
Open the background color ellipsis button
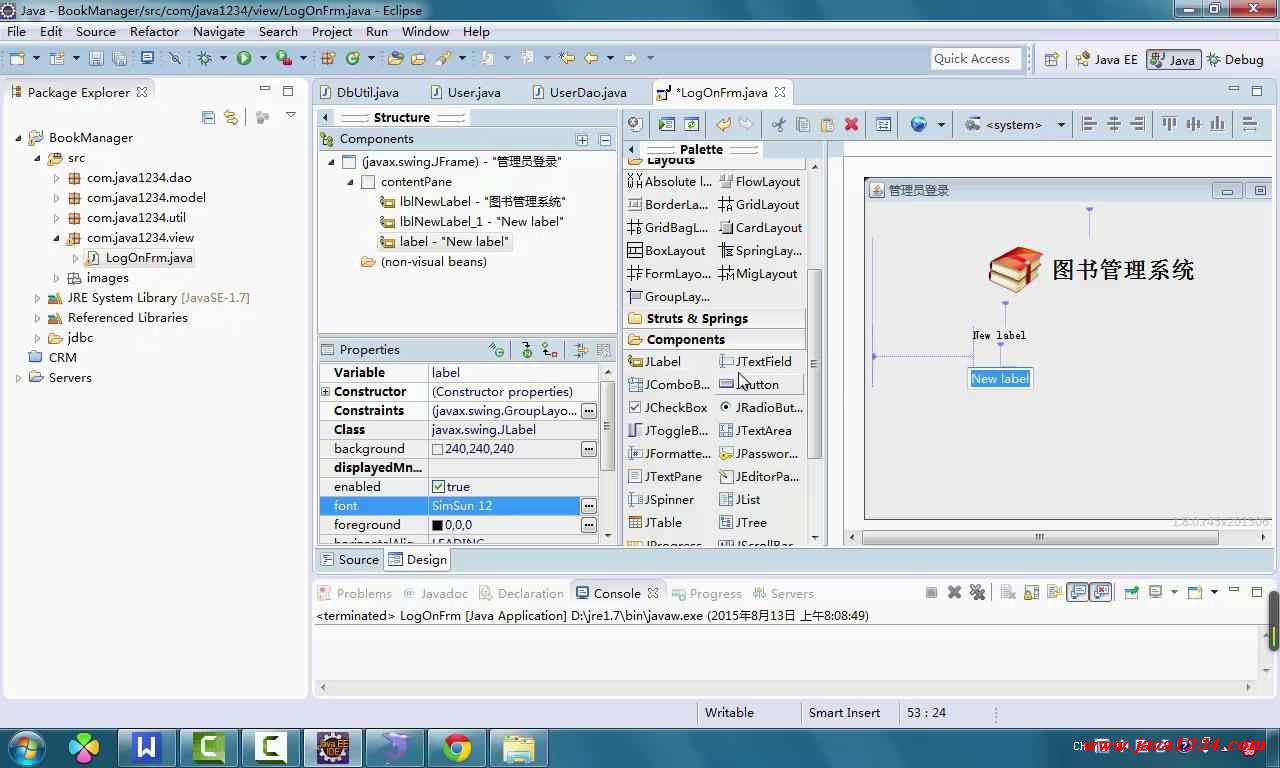[589, 449]
